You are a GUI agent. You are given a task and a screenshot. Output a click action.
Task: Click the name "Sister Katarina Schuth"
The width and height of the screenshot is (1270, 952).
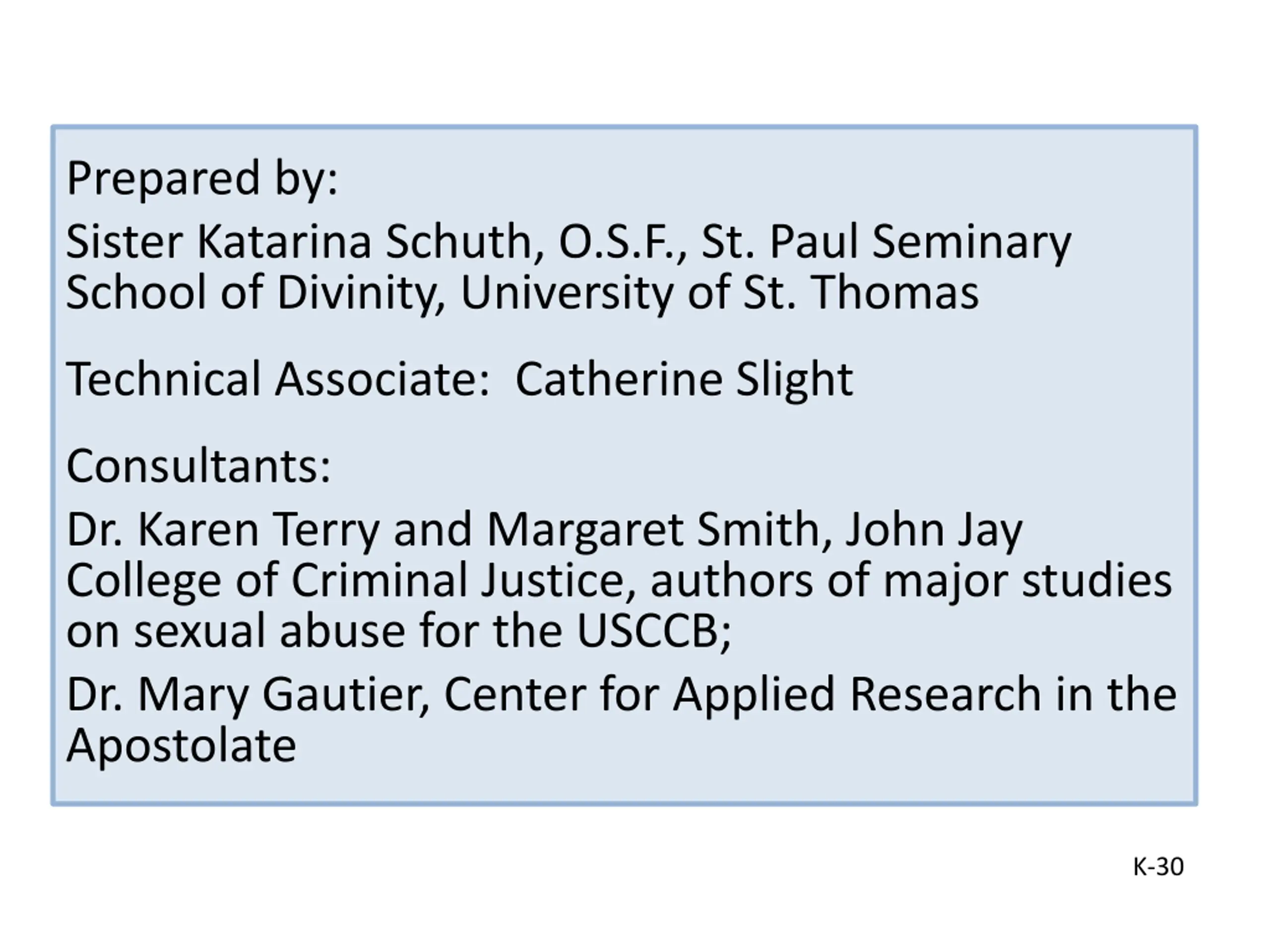pyautogui.click(x=304, y=242)
